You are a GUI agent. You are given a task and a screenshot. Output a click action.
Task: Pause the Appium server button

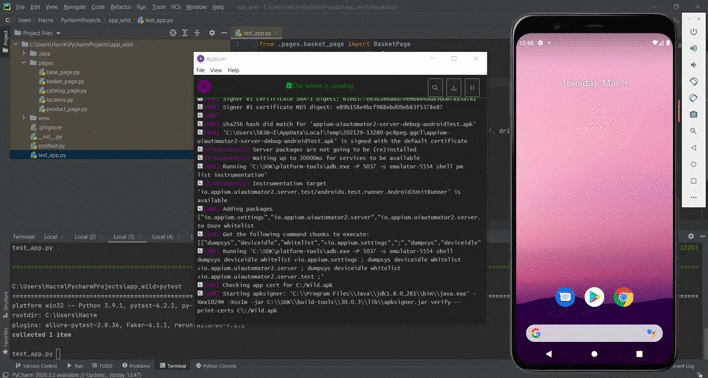click(472, 87)
